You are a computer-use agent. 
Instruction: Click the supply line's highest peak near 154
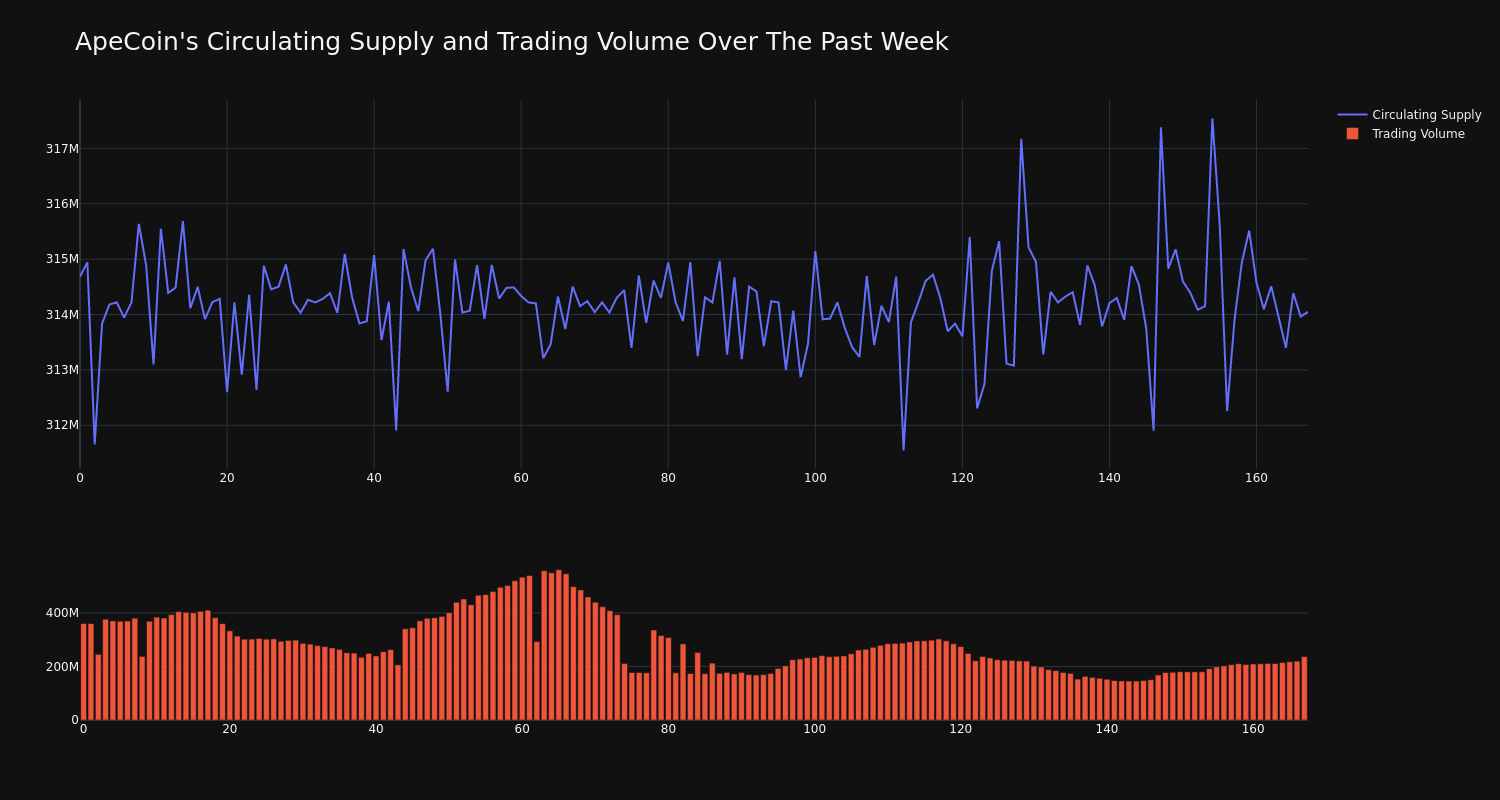click(1212, 119)
